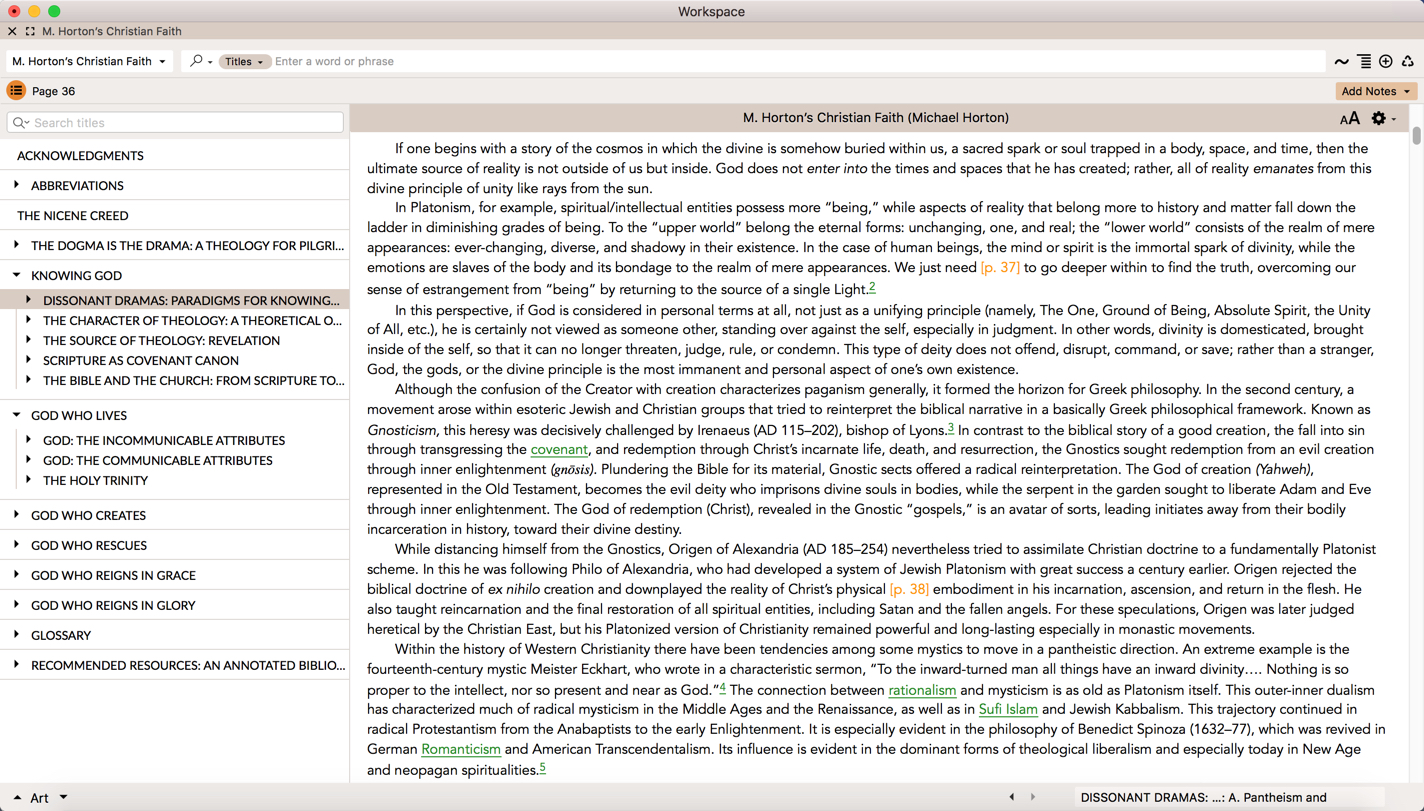This screenshot has height=811, width=1424.
Task: Click the full-screen zone icon beside tab title
Action: (x=30, y=31)
